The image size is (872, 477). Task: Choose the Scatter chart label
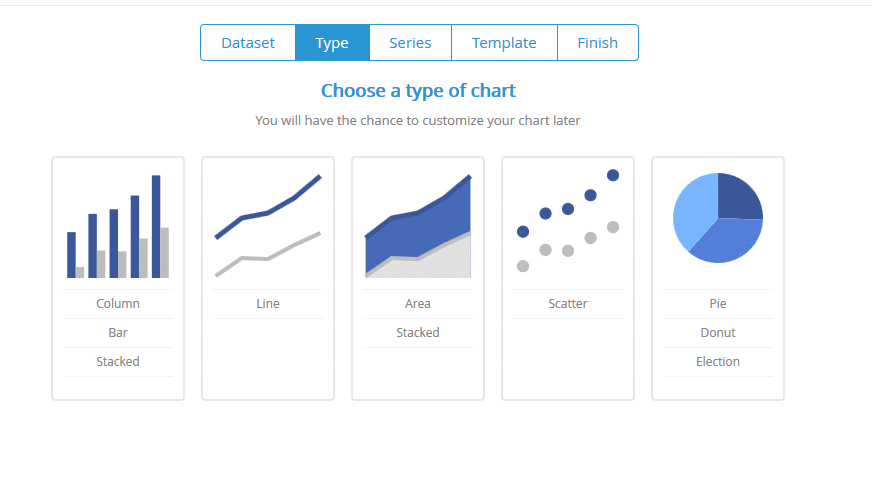pyautogui.click(x=568, y=304)
